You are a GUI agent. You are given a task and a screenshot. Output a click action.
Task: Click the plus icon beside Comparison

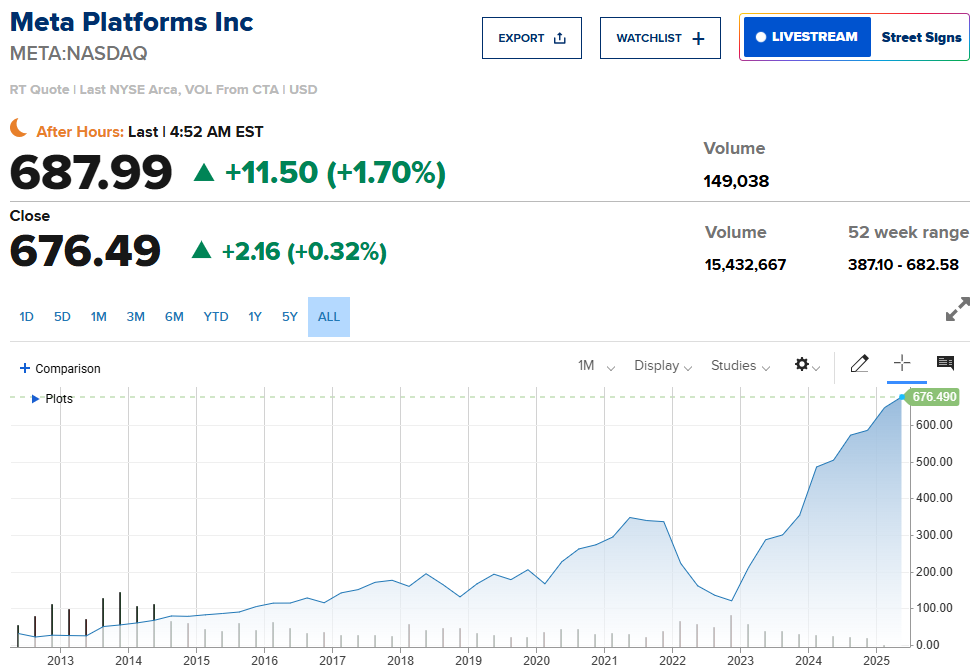(25, 368)
